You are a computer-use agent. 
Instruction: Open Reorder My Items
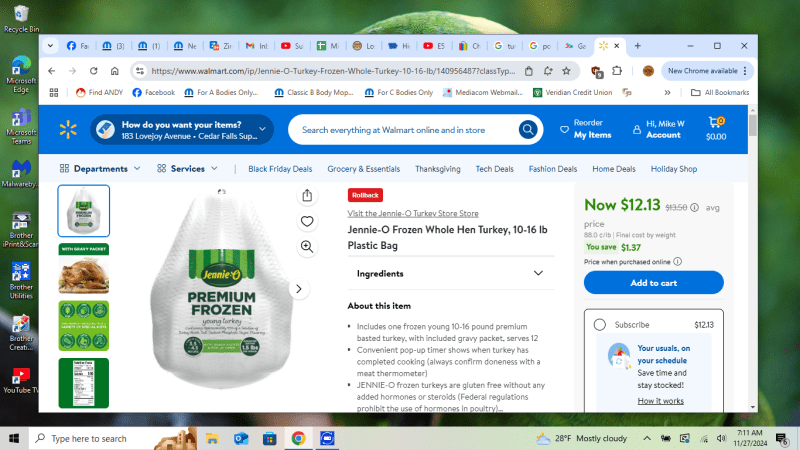coord(586,129)
